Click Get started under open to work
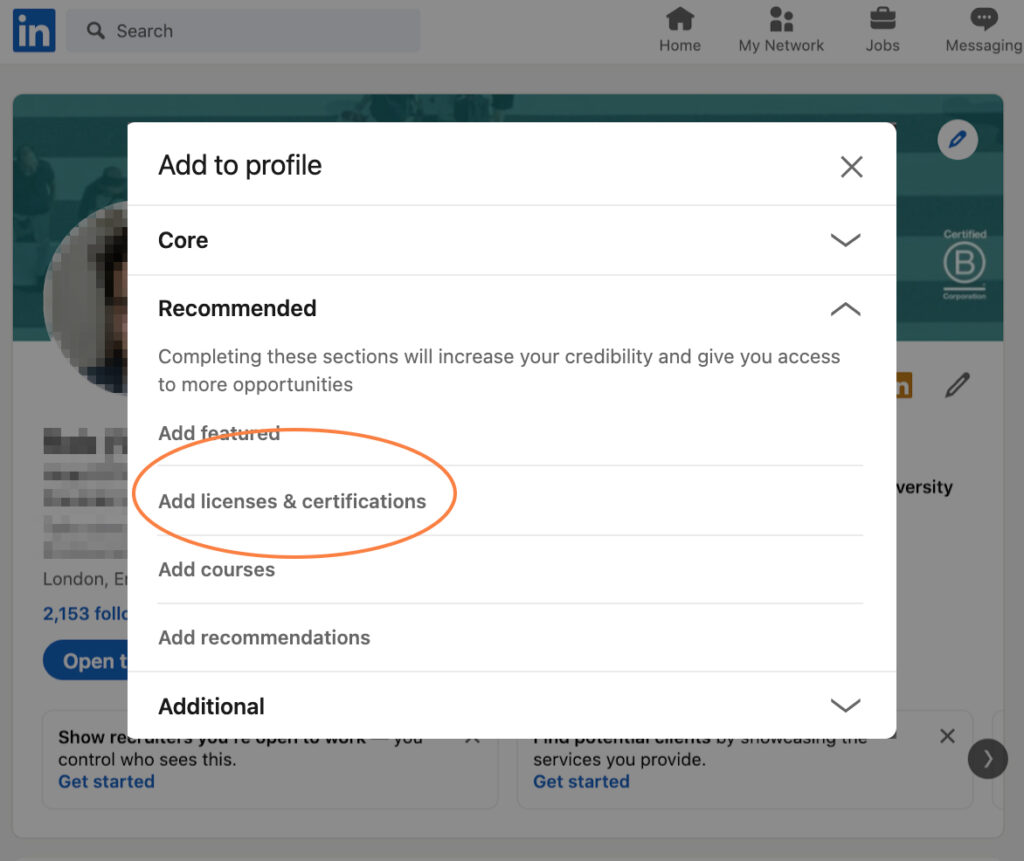This screenshot has height=861, width=1024. pyautogui.click(x=106, y=781)
